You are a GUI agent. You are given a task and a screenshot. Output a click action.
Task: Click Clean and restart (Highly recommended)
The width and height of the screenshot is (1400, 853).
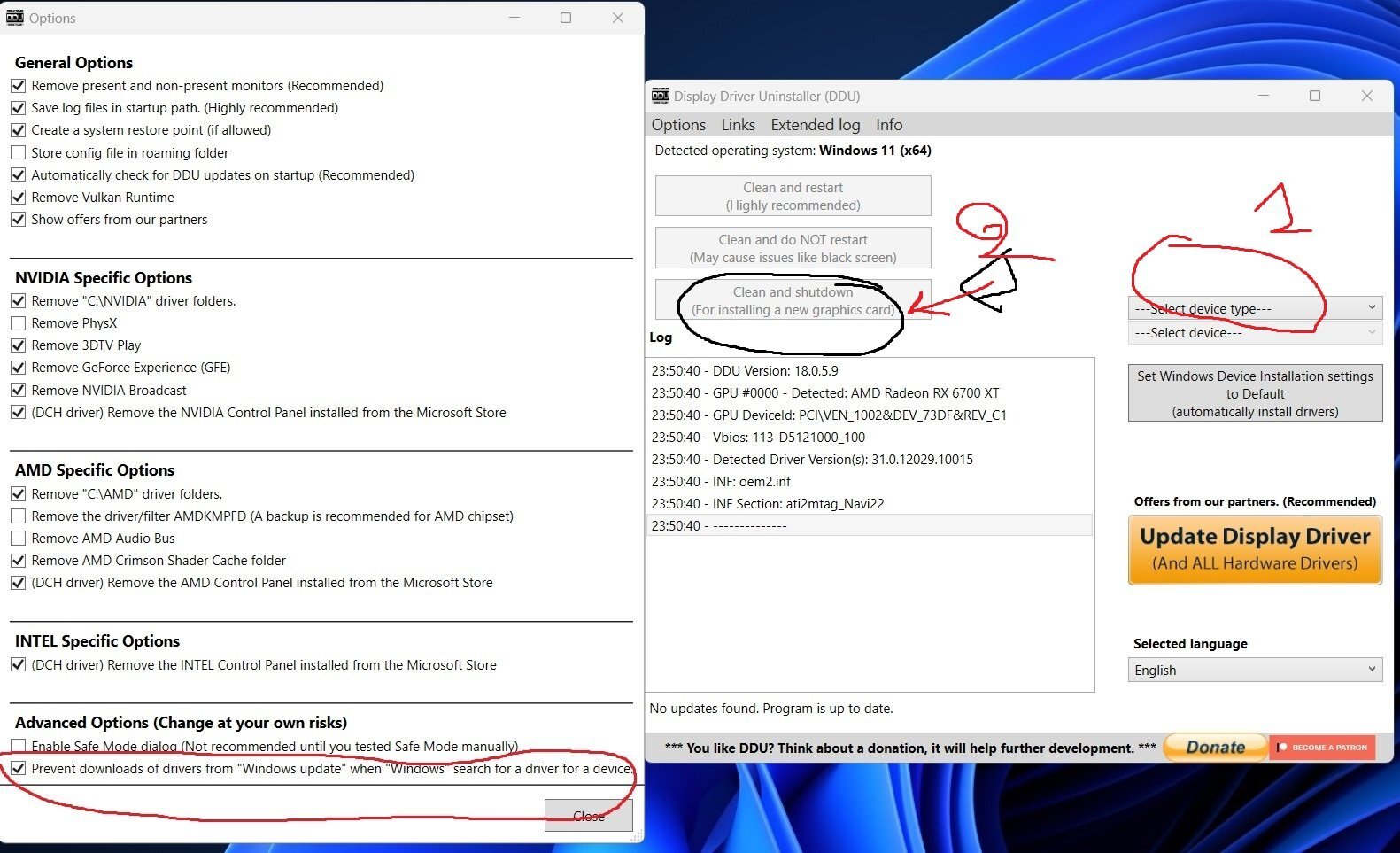[x=793, y=197]
